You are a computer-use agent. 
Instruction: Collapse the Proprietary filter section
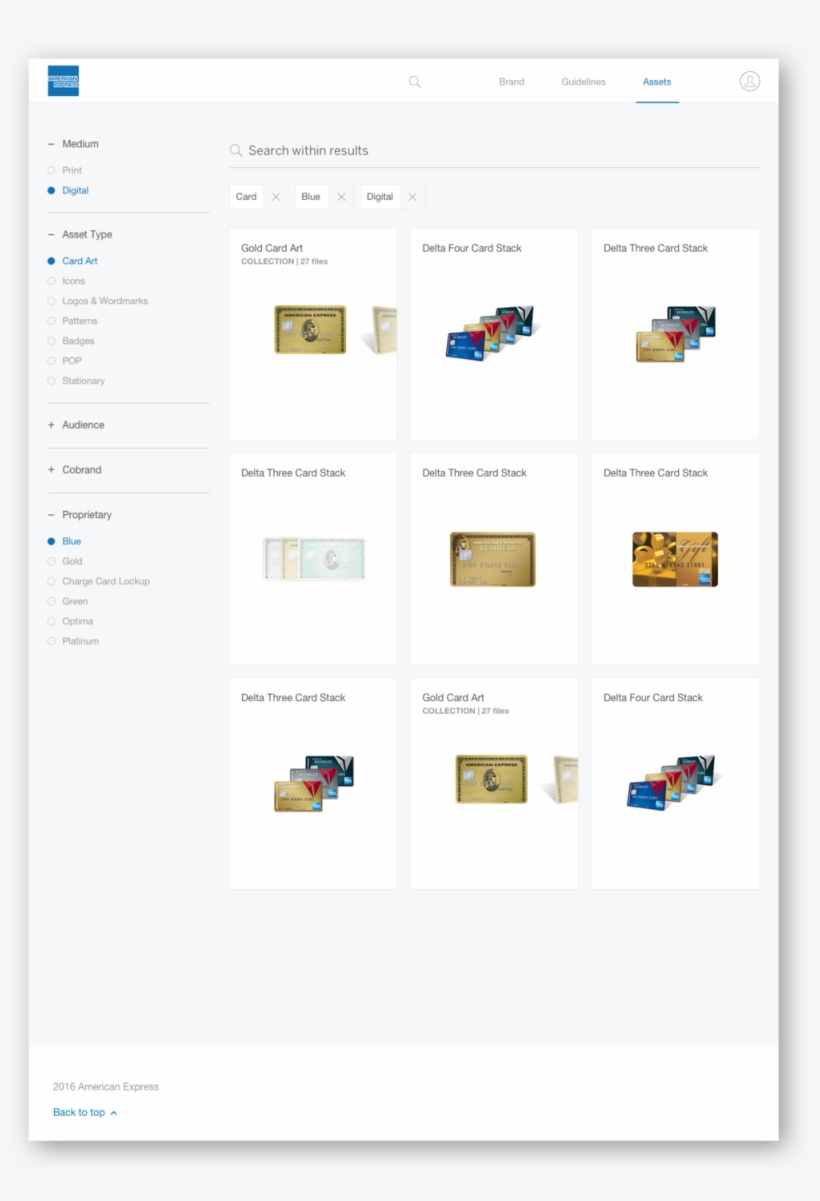pos(79,515)
